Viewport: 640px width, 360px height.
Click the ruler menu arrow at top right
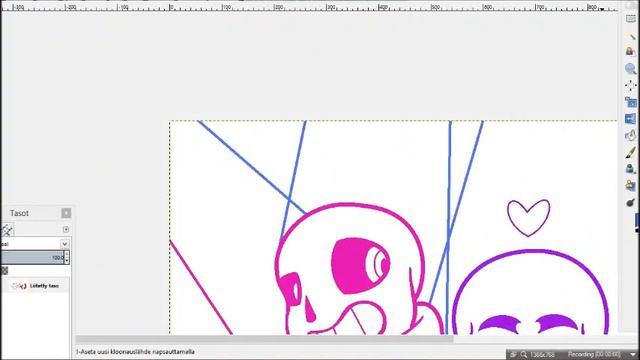pyautogui.click(x=602, y=9)
